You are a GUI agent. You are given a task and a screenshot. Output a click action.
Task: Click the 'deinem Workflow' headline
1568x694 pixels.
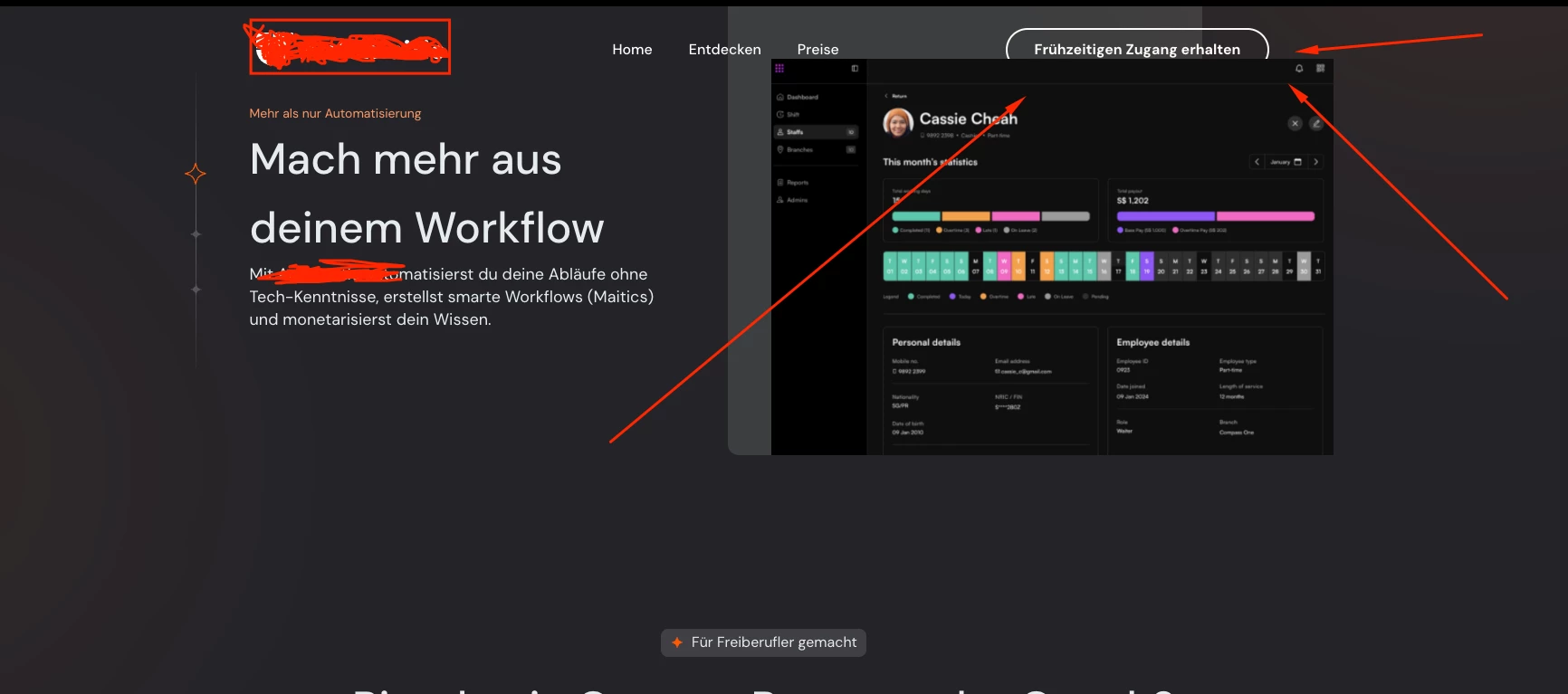point(426,228)
